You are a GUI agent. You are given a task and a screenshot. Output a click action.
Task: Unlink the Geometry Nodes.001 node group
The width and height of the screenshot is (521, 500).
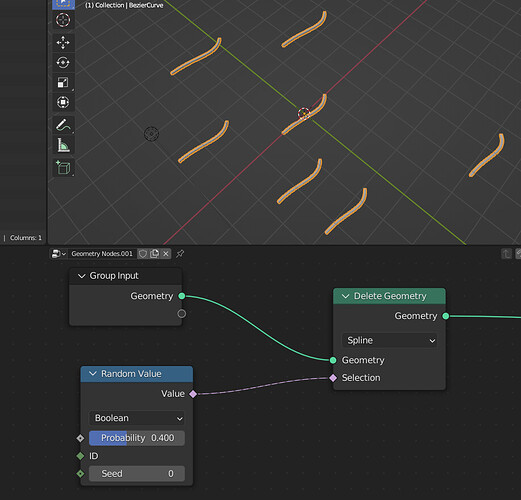[166, 254]
